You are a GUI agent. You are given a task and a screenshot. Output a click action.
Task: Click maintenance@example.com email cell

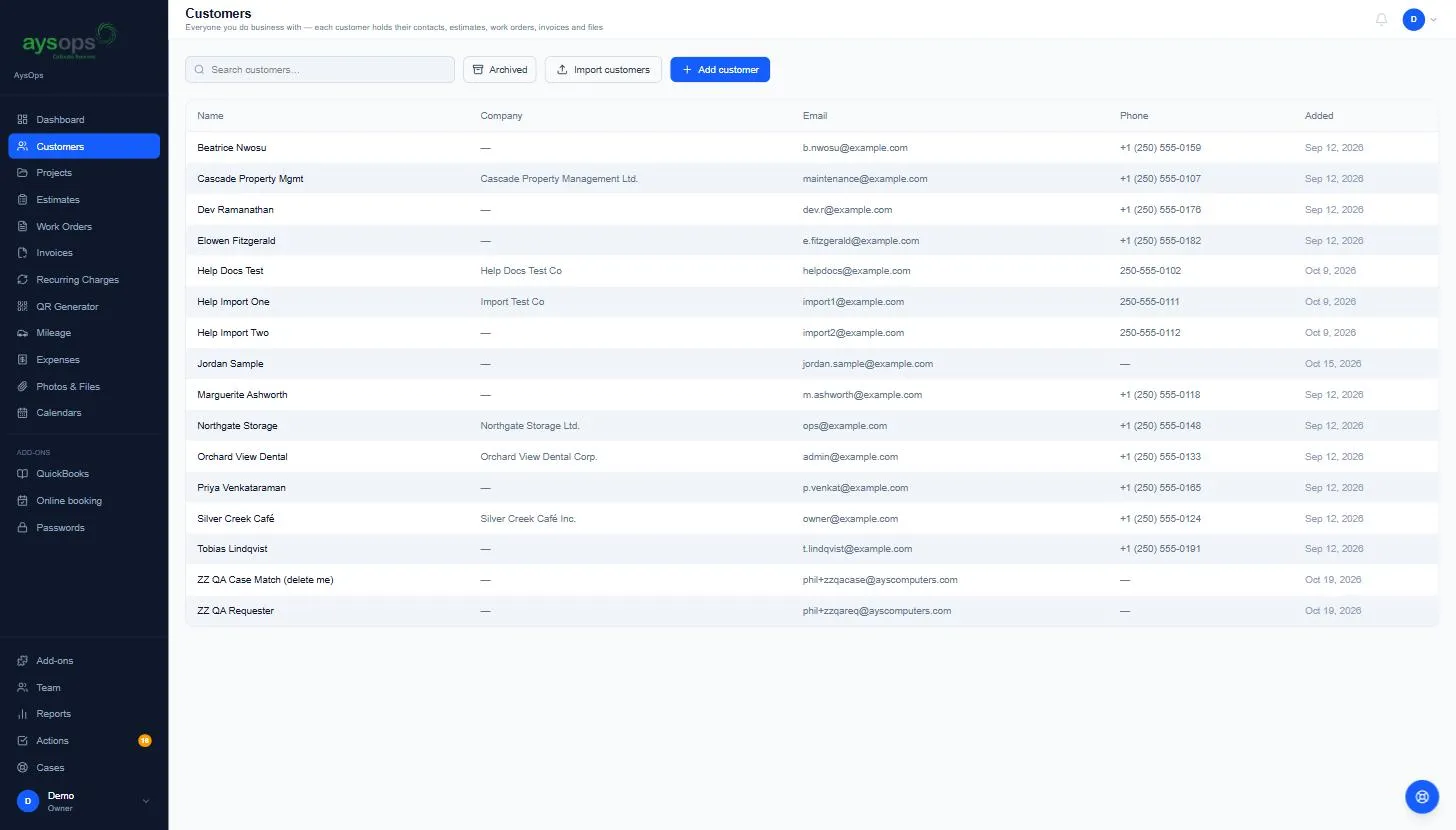[x=865, y=179]
